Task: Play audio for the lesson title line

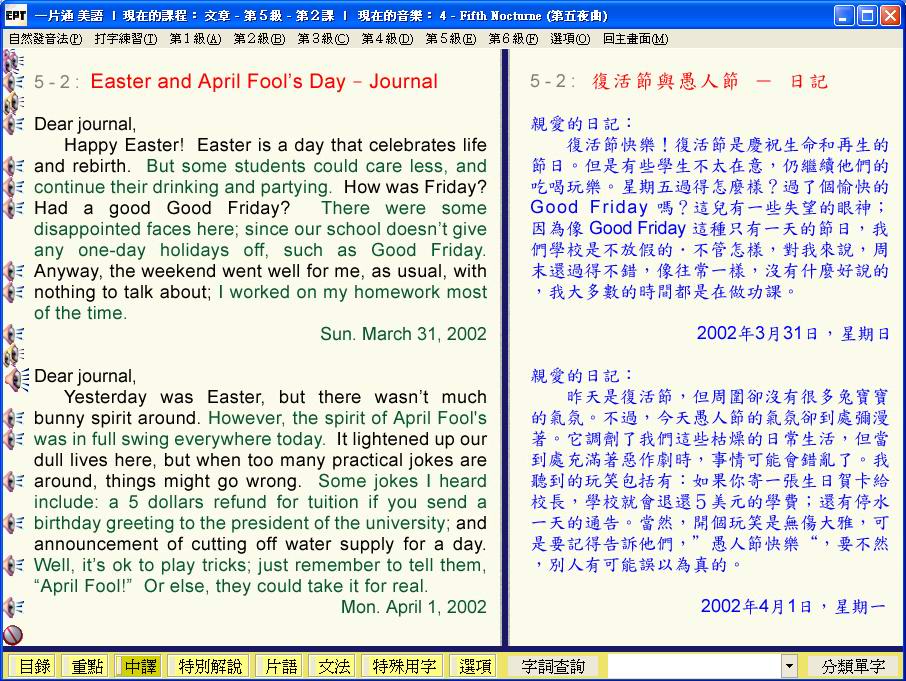Action: click(13, 82)
